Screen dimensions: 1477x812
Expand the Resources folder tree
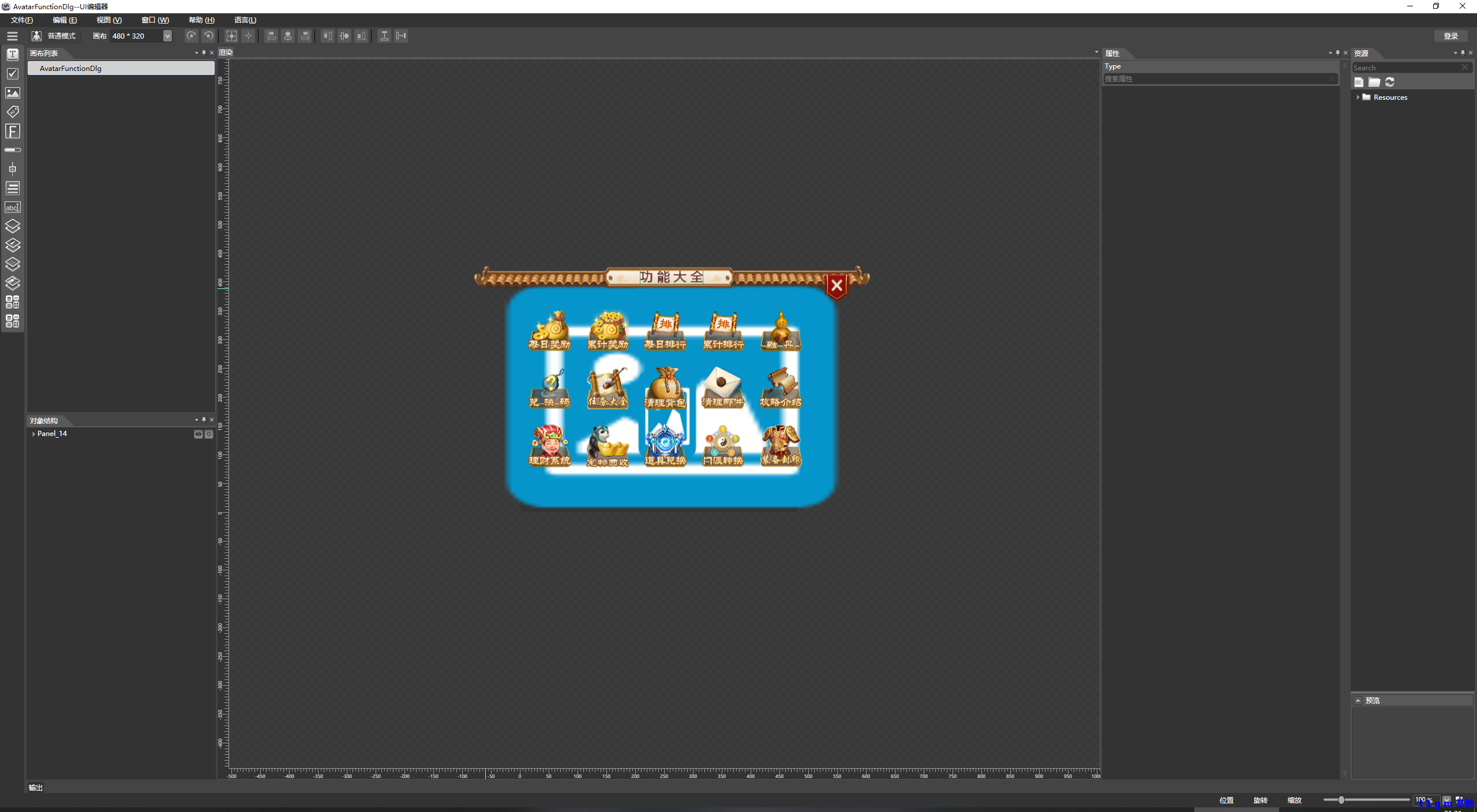(1358, 97)
